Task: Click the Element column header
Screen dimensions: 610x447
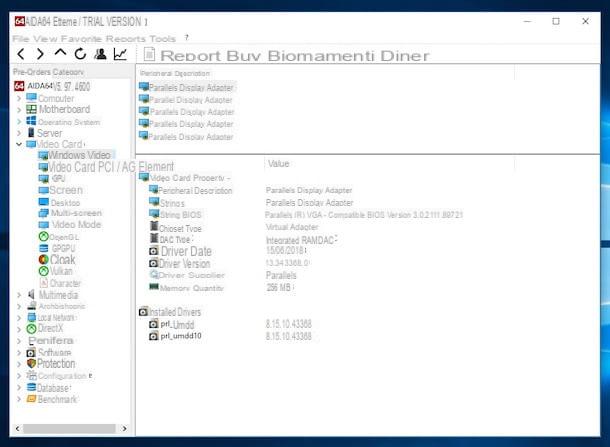Action: pos(156,167)
